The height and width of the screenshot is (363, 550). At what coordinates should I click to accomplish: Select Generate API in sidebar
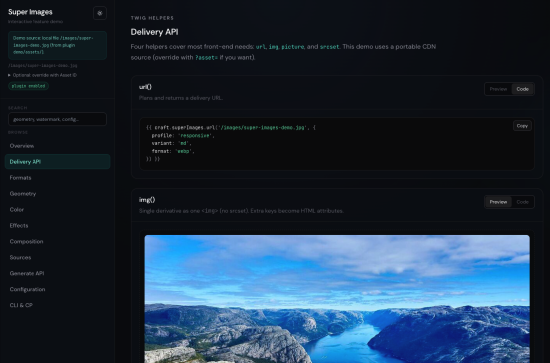58,274
